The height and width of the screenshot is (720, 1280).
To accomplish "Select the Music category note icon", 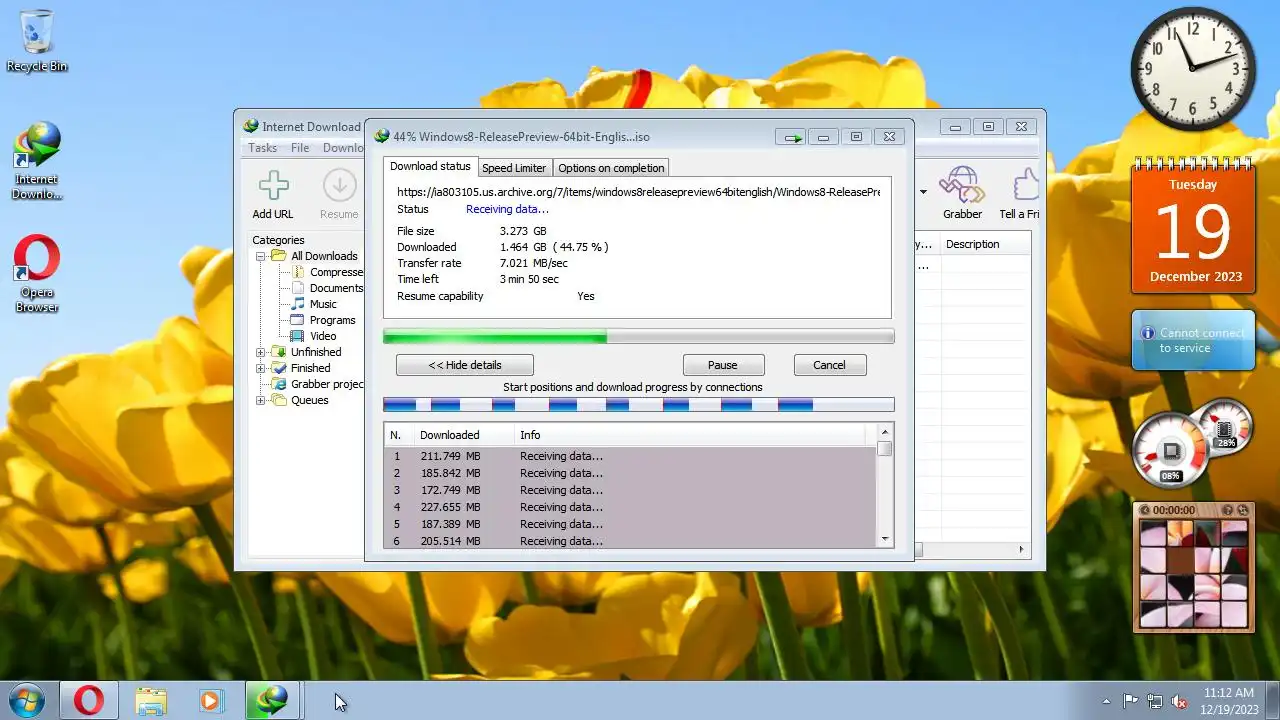I will [297, 304].
